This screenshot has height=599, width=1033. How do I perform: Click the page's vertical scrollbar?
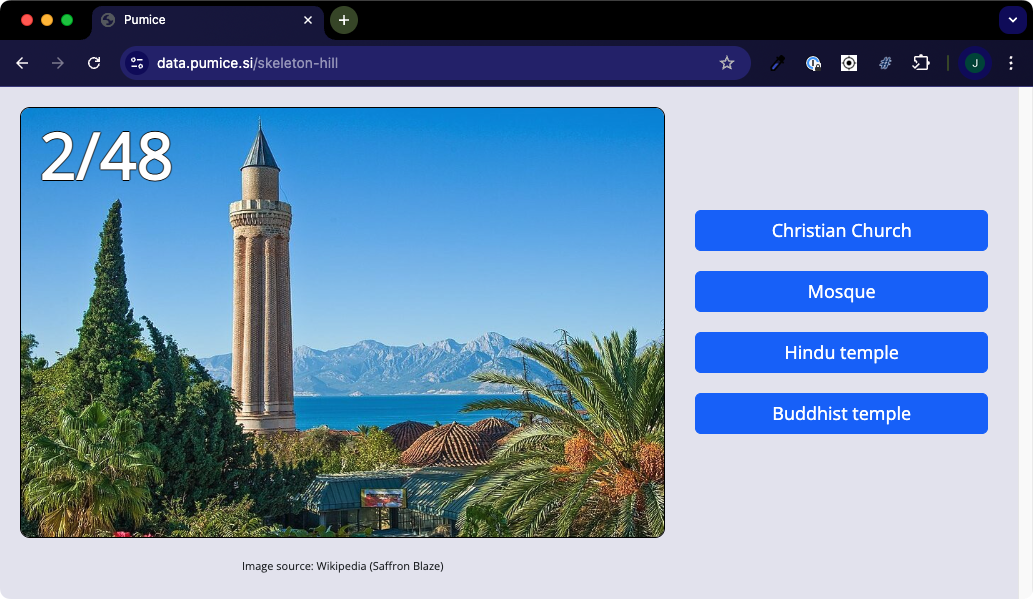1026,343
